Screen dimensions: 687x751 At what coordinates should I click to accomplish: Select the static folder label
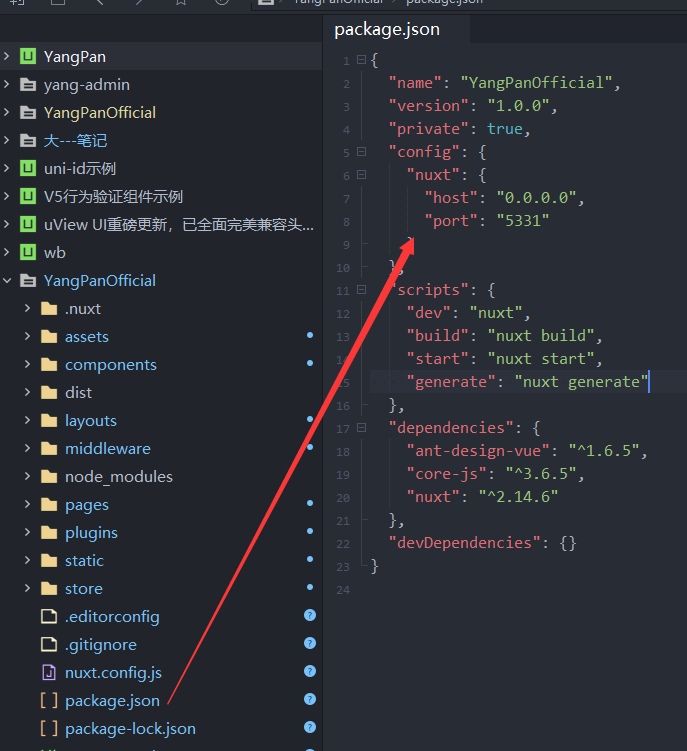pyautogui.click(x=84, y=561)
